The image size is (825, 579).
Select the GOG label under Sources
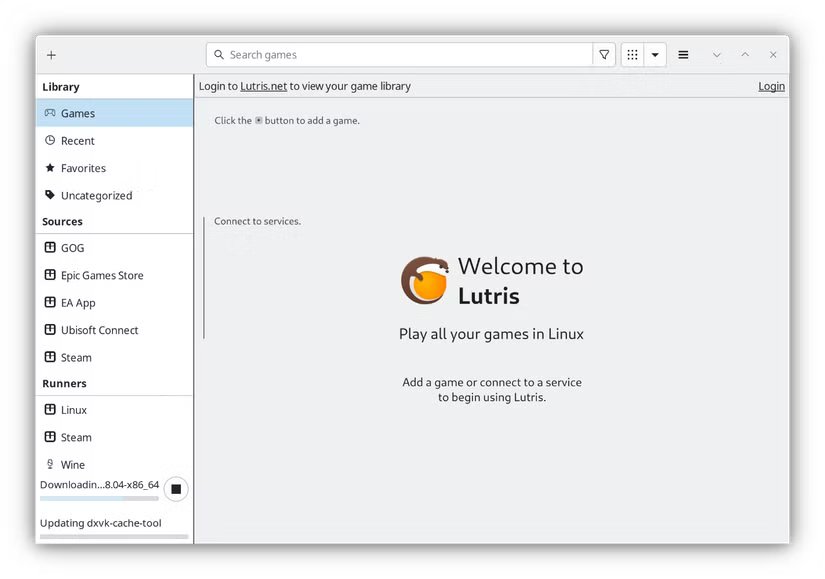[x=73, y=248]
